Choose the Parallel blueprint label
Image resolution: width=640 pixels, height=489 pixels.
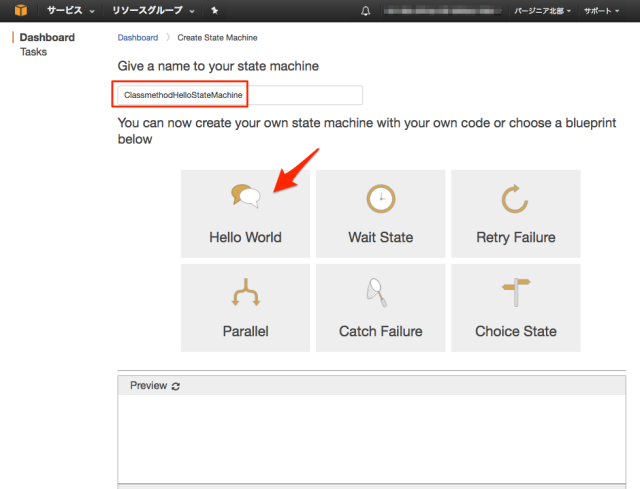point(246,331)
